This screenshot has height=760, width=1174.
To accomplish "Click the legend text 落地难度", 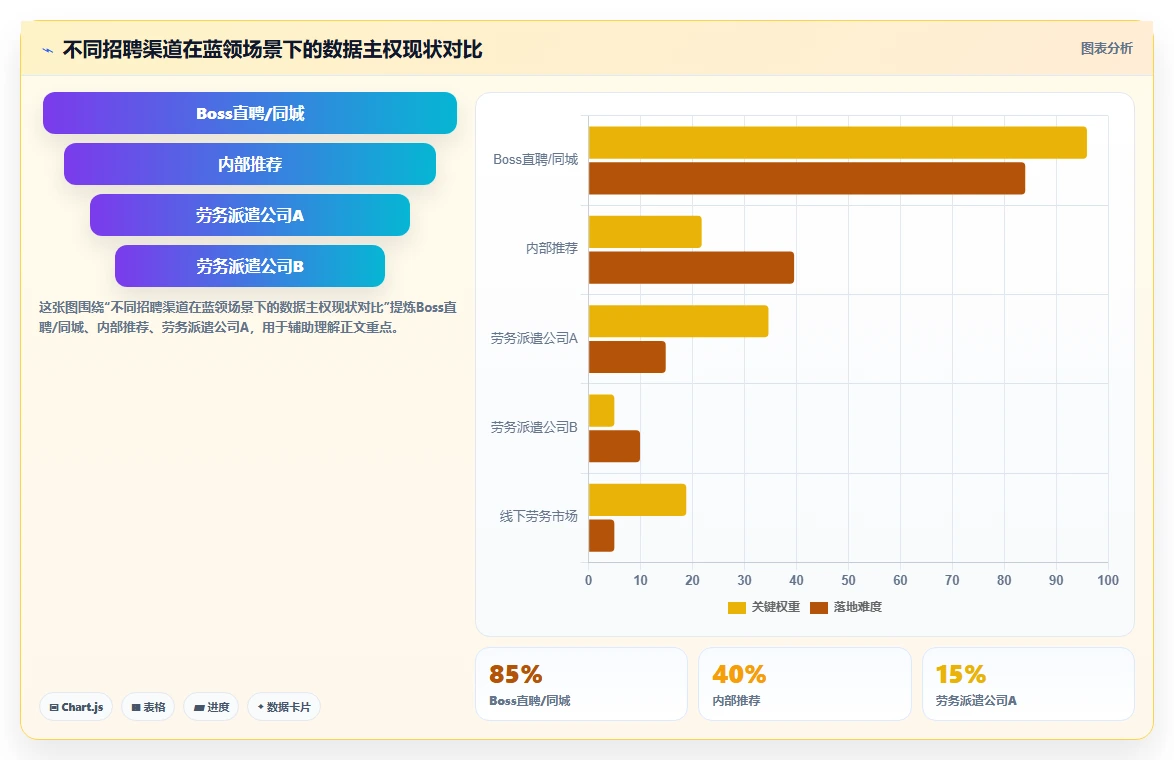I will point(858,607).
